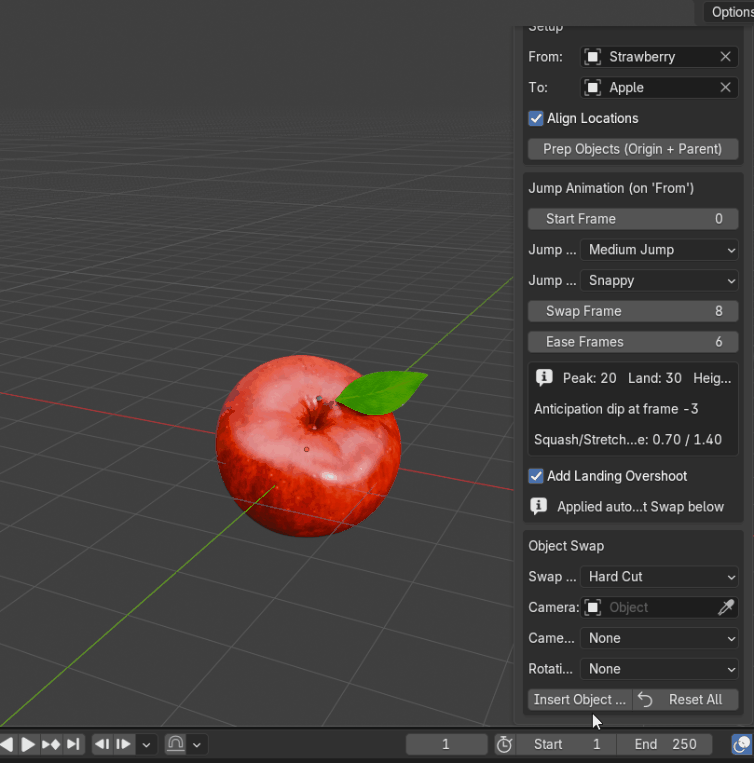Toggle use preview range clock icon

[x=504, y=744]
